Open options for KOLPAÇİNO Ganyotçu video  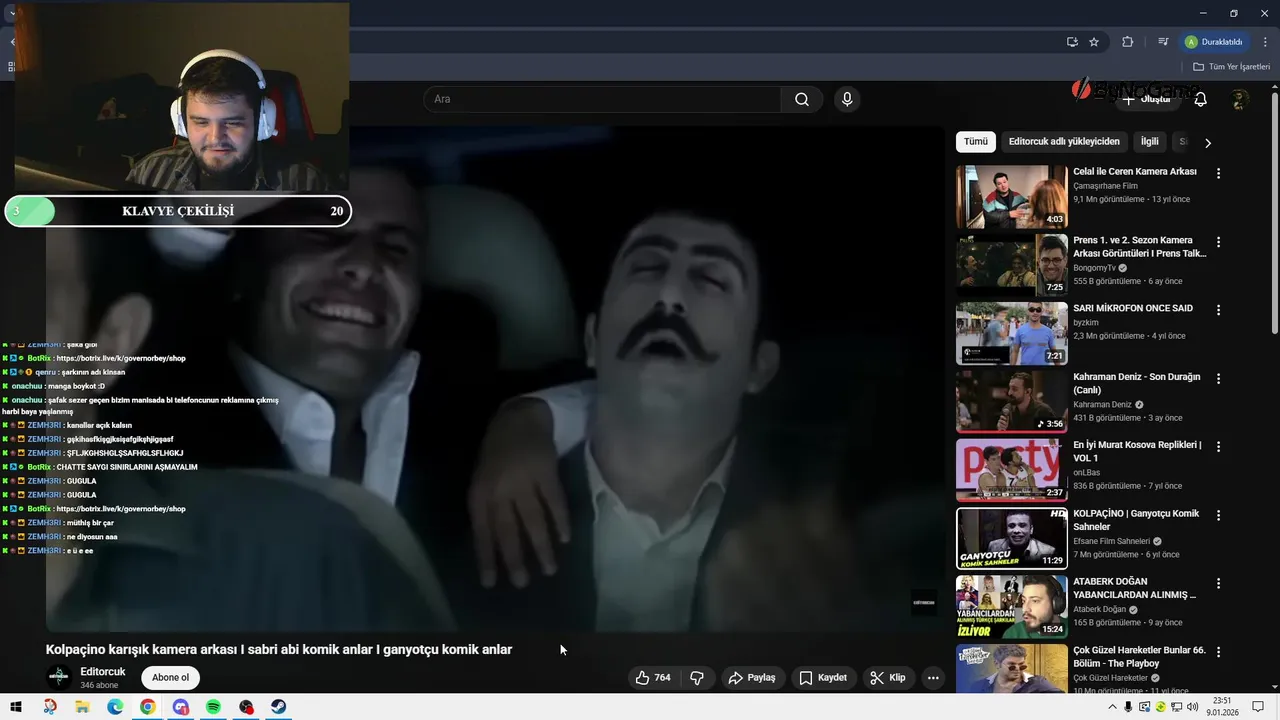[1218, 515]
